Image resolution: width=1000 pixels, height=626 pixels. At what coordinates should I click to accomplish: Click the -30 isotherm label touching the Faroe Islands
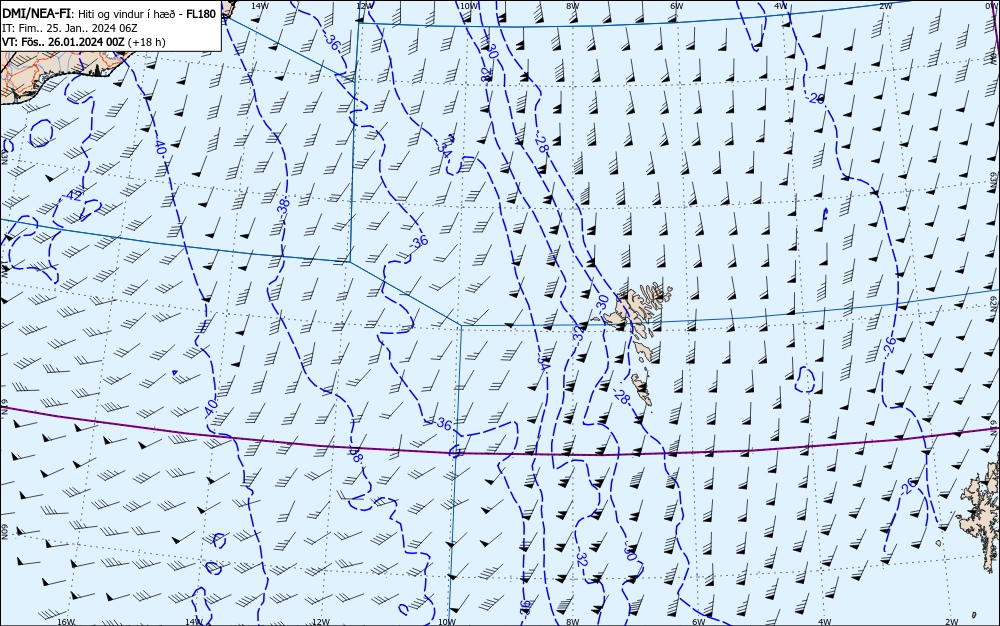pyautogui.click(x=602, y=302)
